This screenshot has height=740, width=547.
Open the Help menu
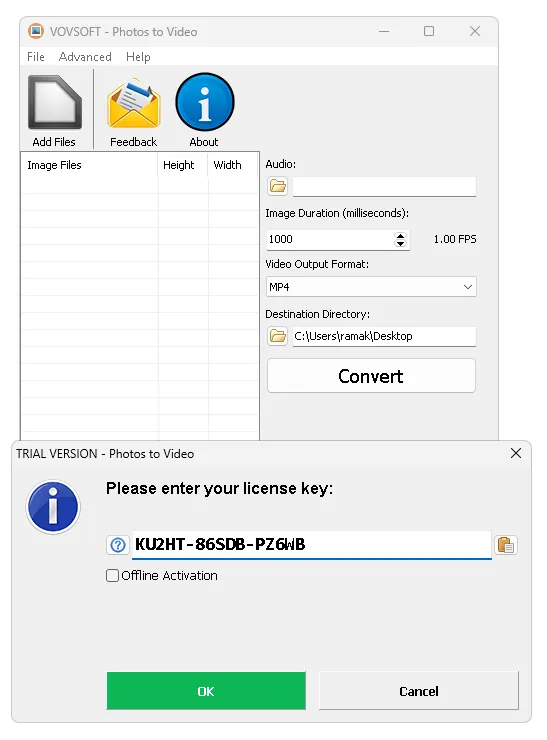click(x=138, y=57)
